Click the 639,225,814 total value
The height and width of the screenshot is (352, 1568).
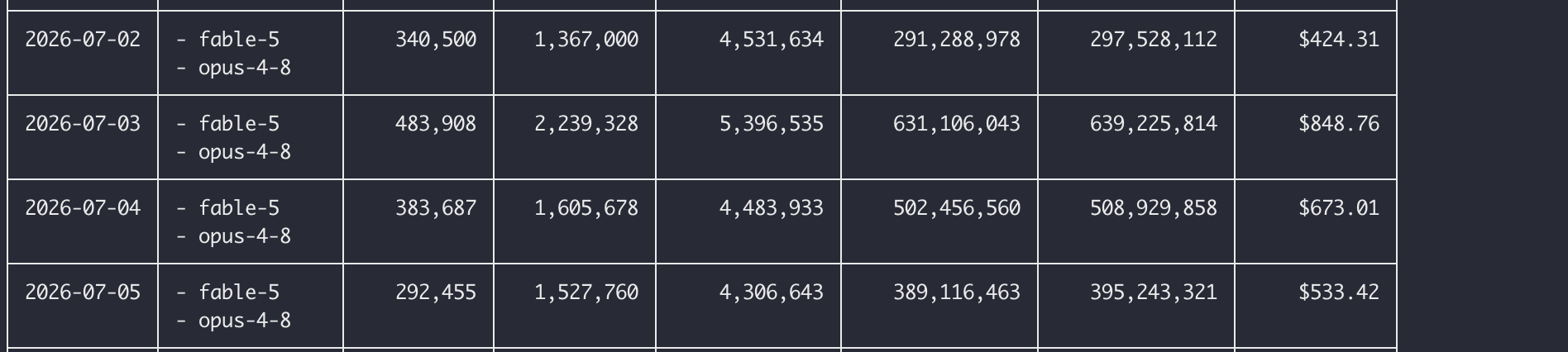click(1154, 124)
